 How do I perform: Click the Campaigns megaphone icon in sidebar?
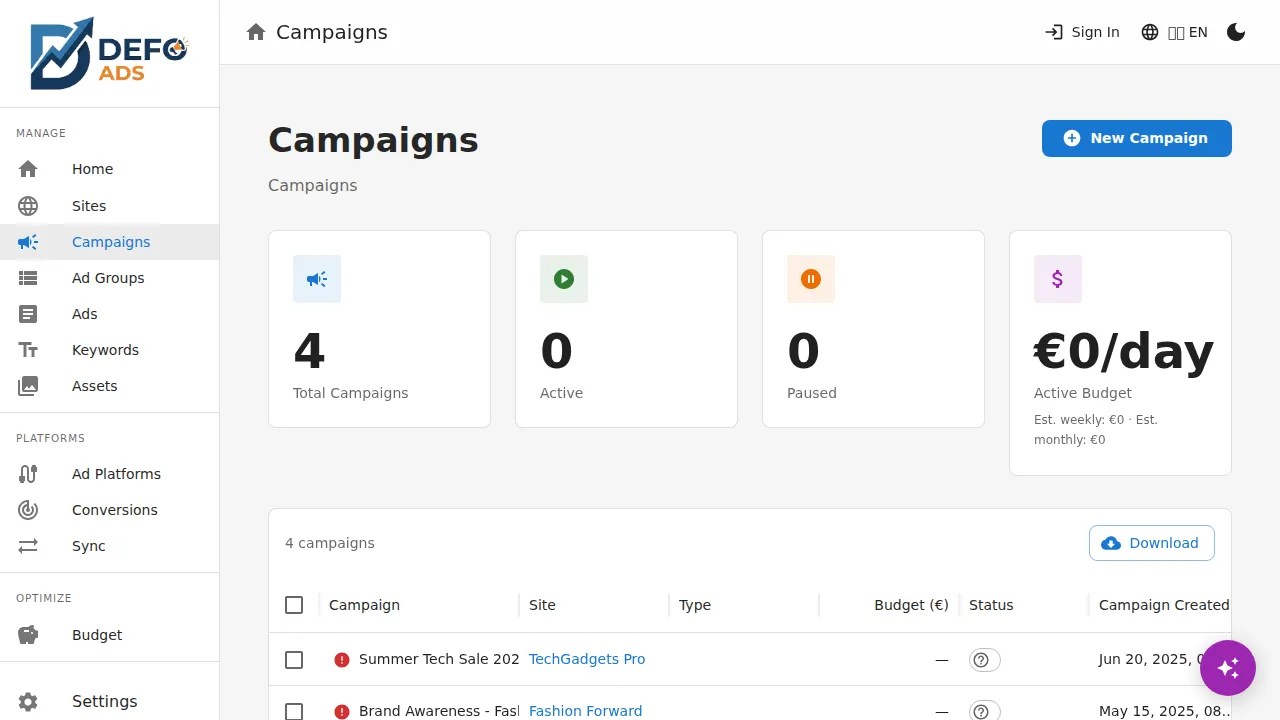pos(28,242)
